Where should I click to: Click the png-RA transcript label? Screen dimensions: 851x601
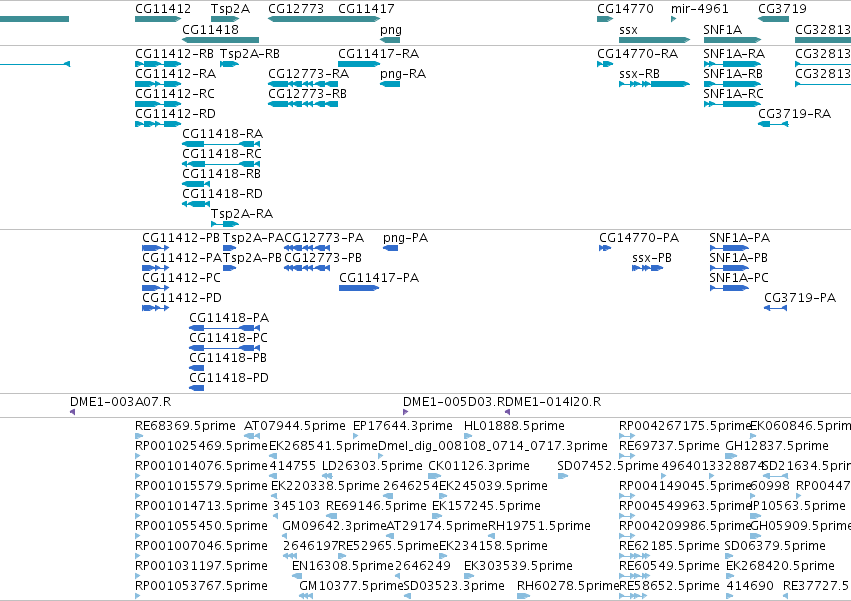tap(403, 74)
